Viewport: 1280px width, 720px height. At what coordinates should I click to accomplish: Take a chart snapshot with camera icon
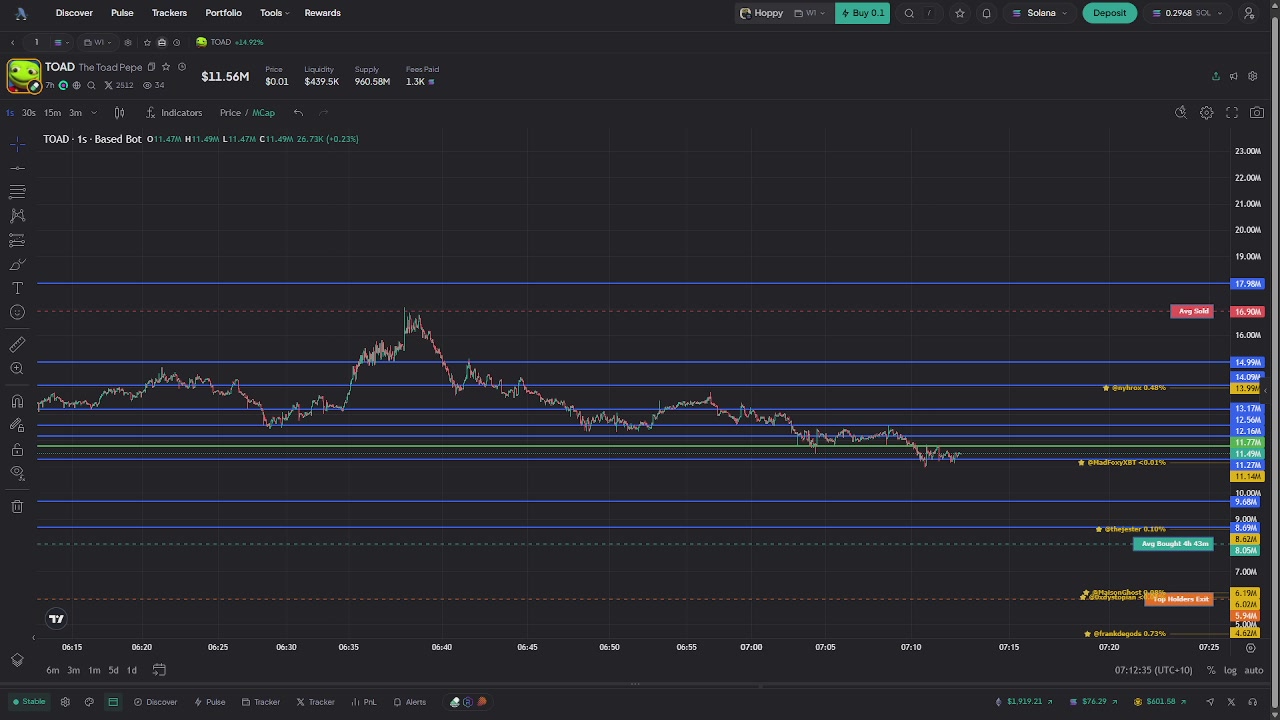tap(1257, 113)
